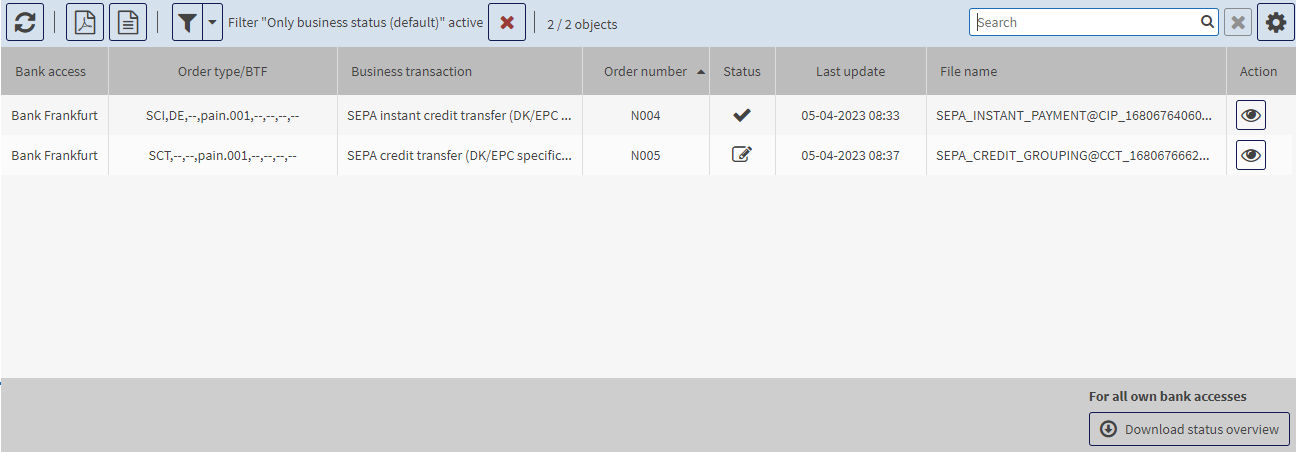Export the list as PDF
This screenshot has width=1296, height=452.
click(85, 22)
